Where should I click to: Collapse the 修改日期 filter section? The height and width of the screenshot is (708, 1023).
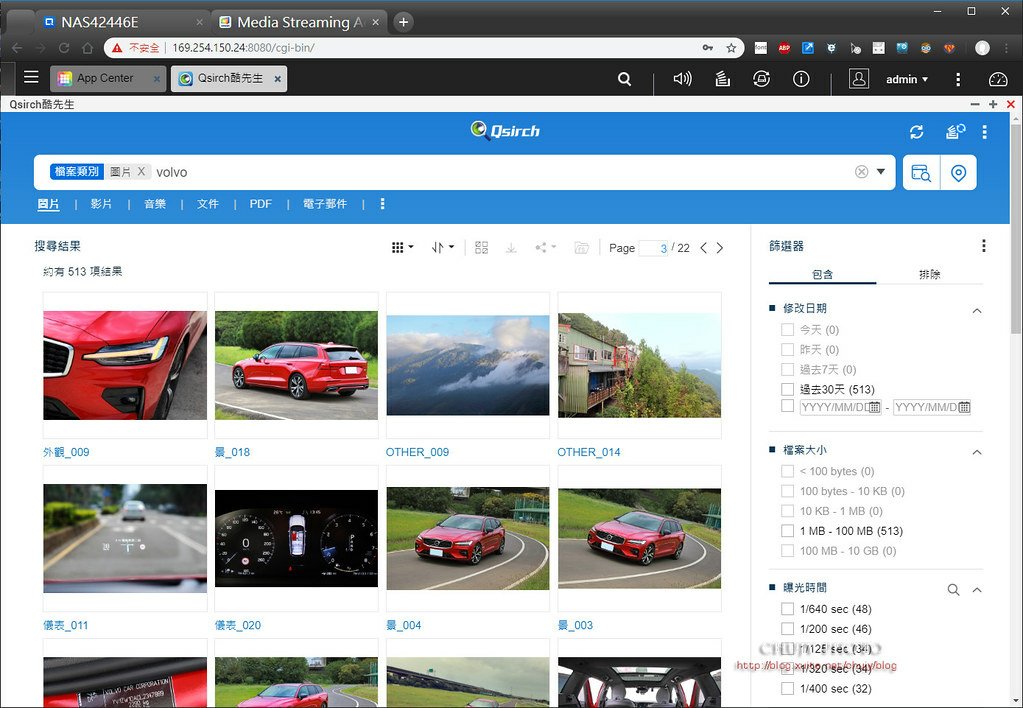pos(977,311)
